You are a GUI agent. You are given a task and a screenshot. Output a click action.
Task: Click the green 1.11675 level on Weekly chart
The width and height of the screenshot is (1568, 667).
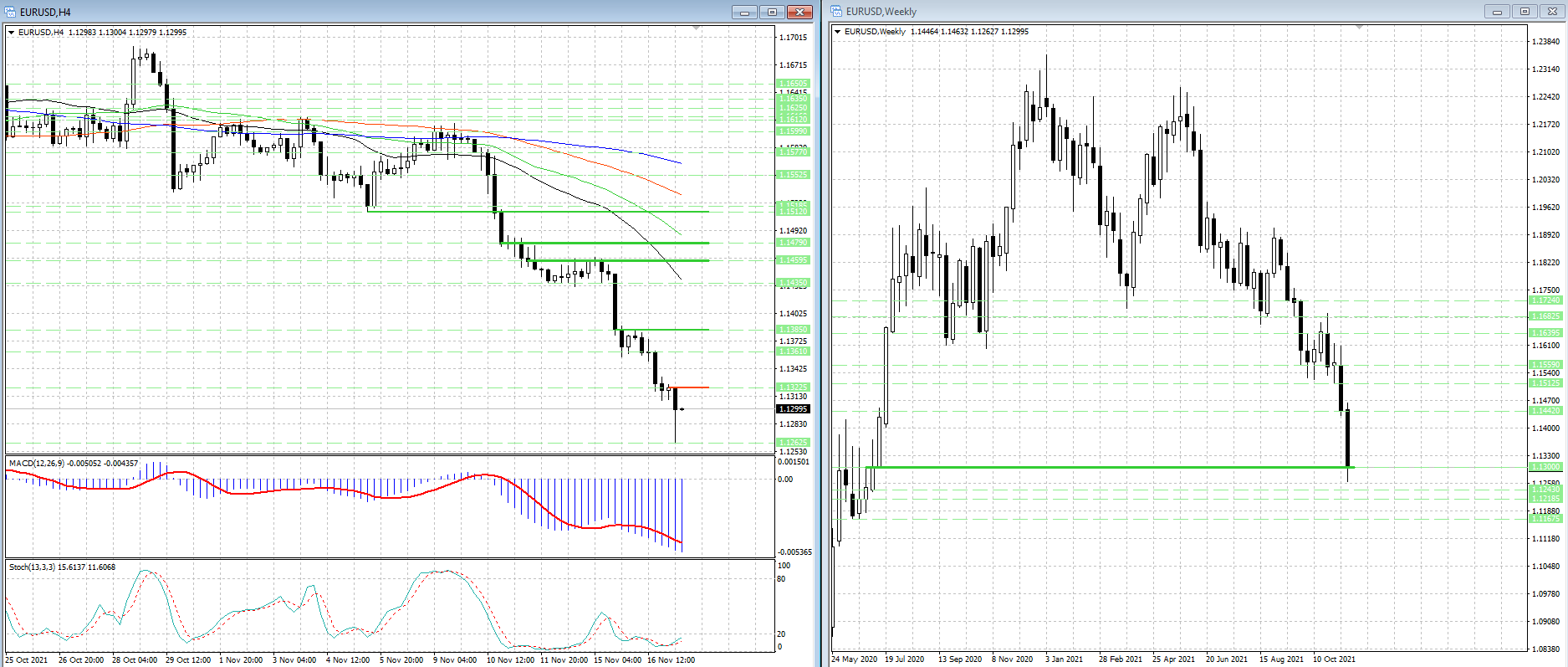[x=1545, y=519]
